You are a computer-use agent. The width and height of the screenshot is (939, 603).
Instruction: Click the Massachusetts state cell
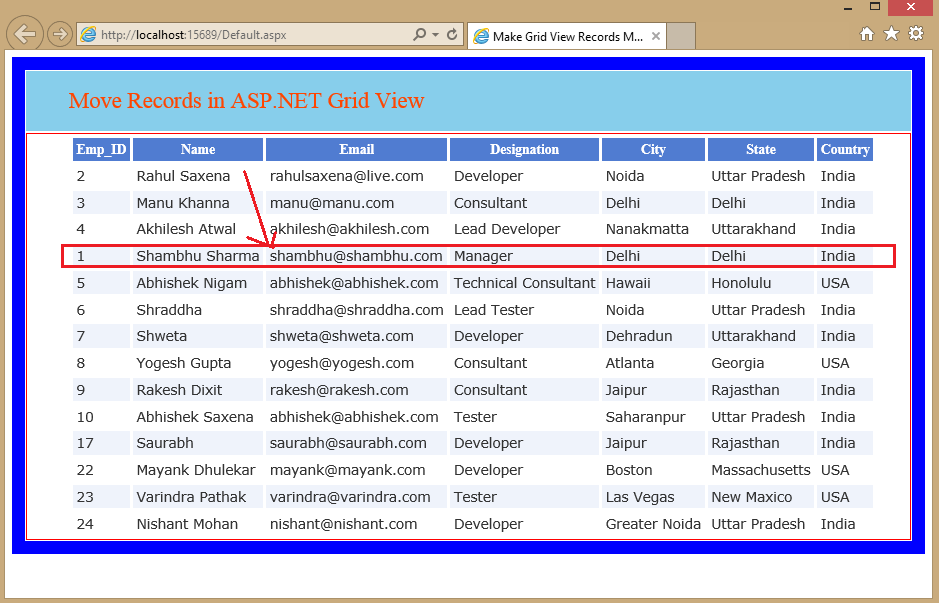click(761, 470)
